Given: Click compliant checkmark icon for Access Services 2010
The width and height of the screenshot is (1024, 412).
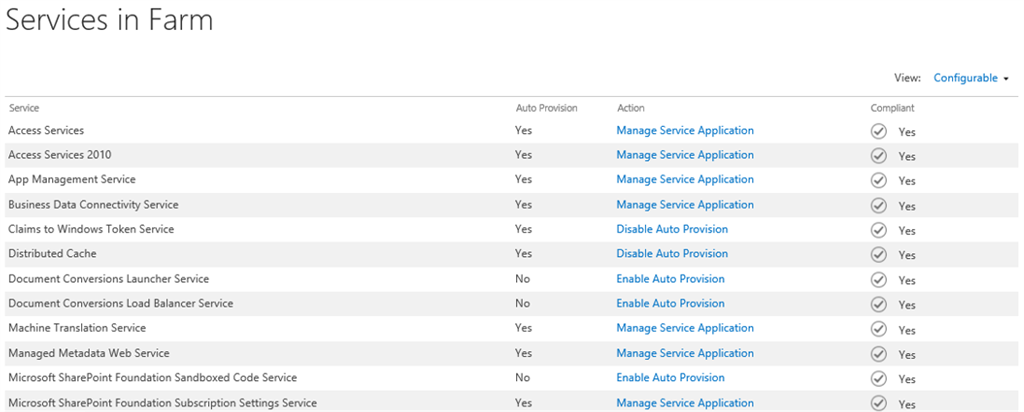Looking at the screenshot, I should pos(879,156).
